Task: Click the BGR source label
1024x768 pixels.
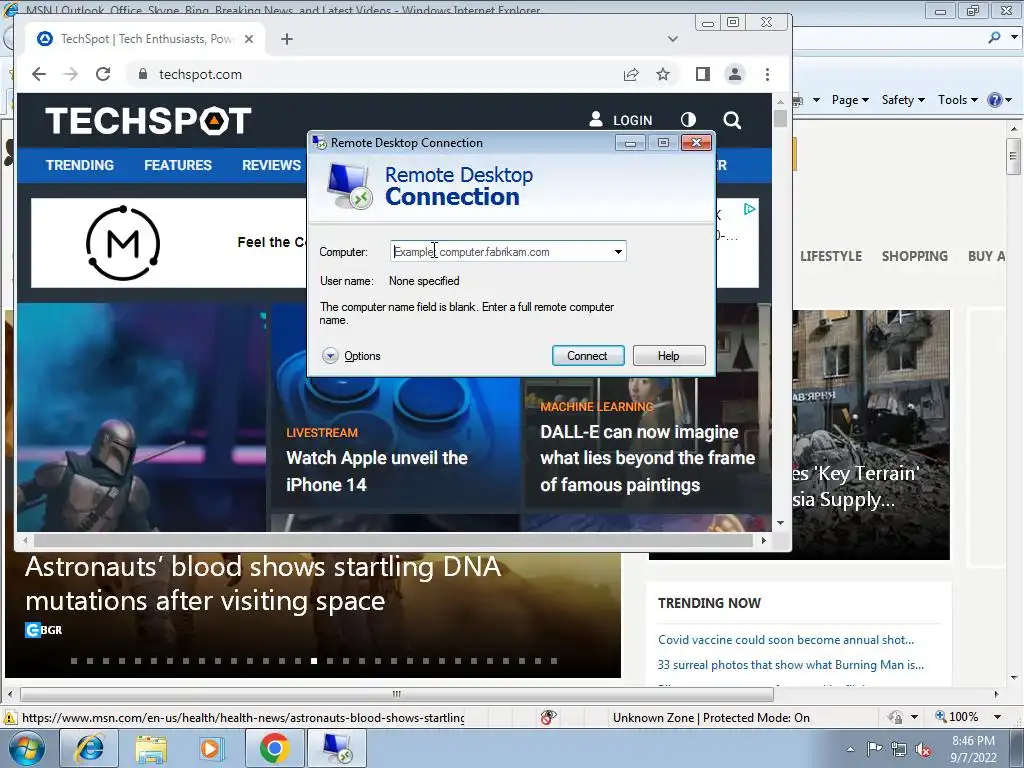Action: pyautogui.click(x=44, y=630)
